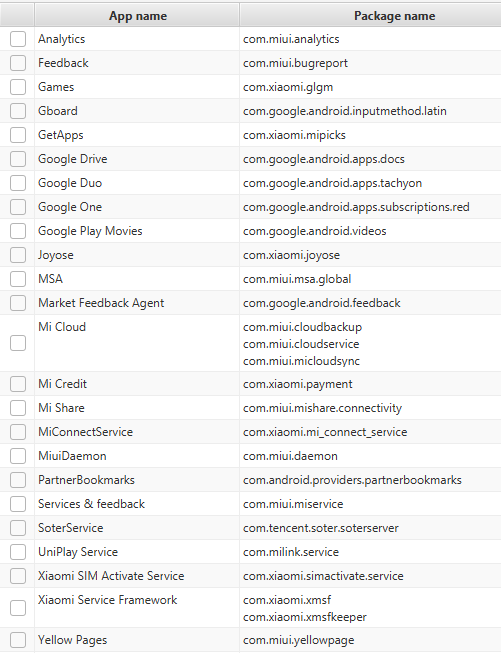Enable the Gboard checkbox
This screenshot has height=653, width=501.
click(18, 111)
